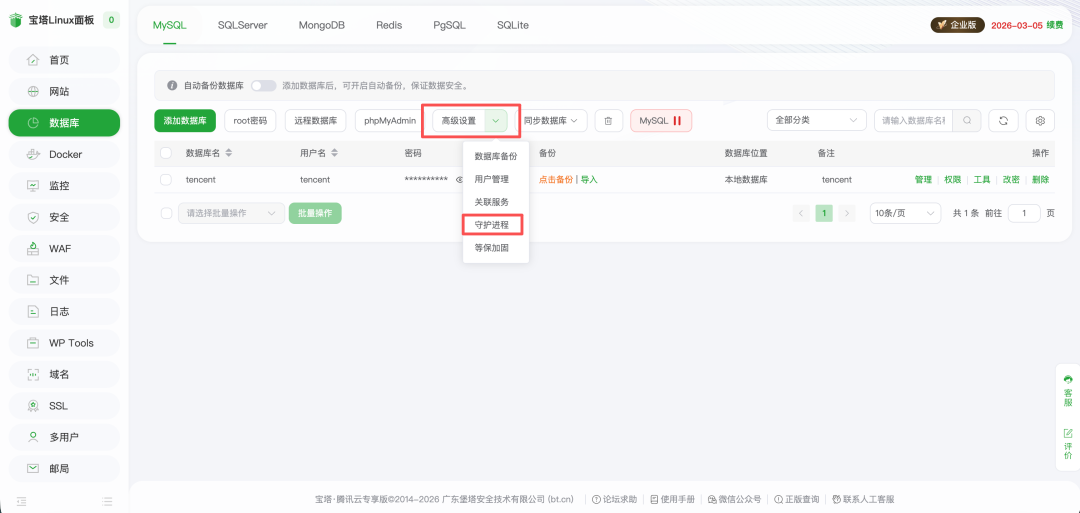1080x513 pixels.
Task: Switch to the PgSQL tab
Action: [x=450, y=25]
